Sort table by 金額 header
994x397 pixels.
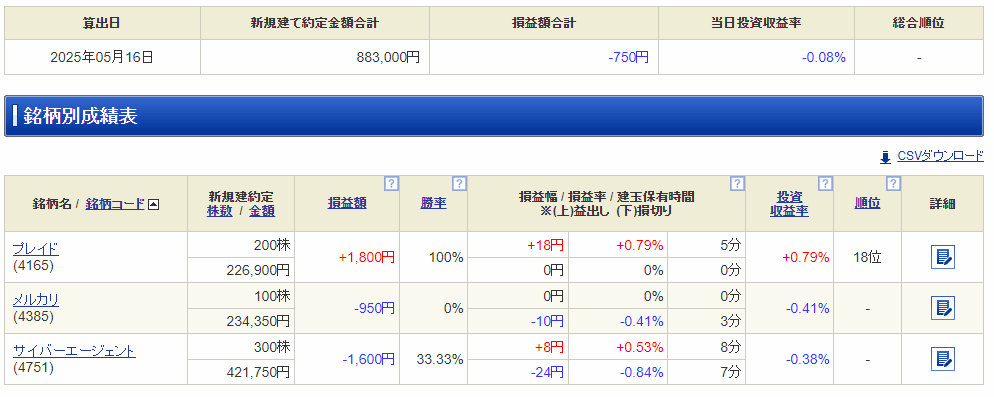click(x=262, y=211)
